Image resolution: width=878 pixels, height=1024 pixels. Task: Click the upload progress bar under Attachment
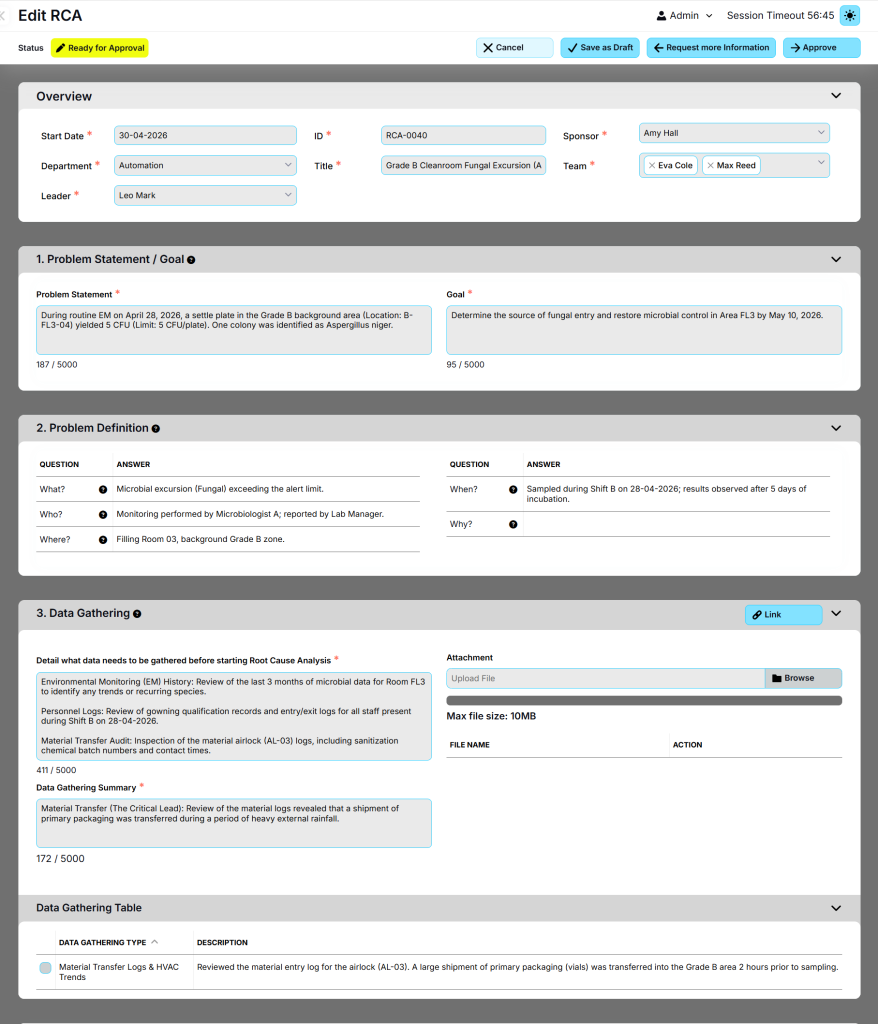click(644, 701)
